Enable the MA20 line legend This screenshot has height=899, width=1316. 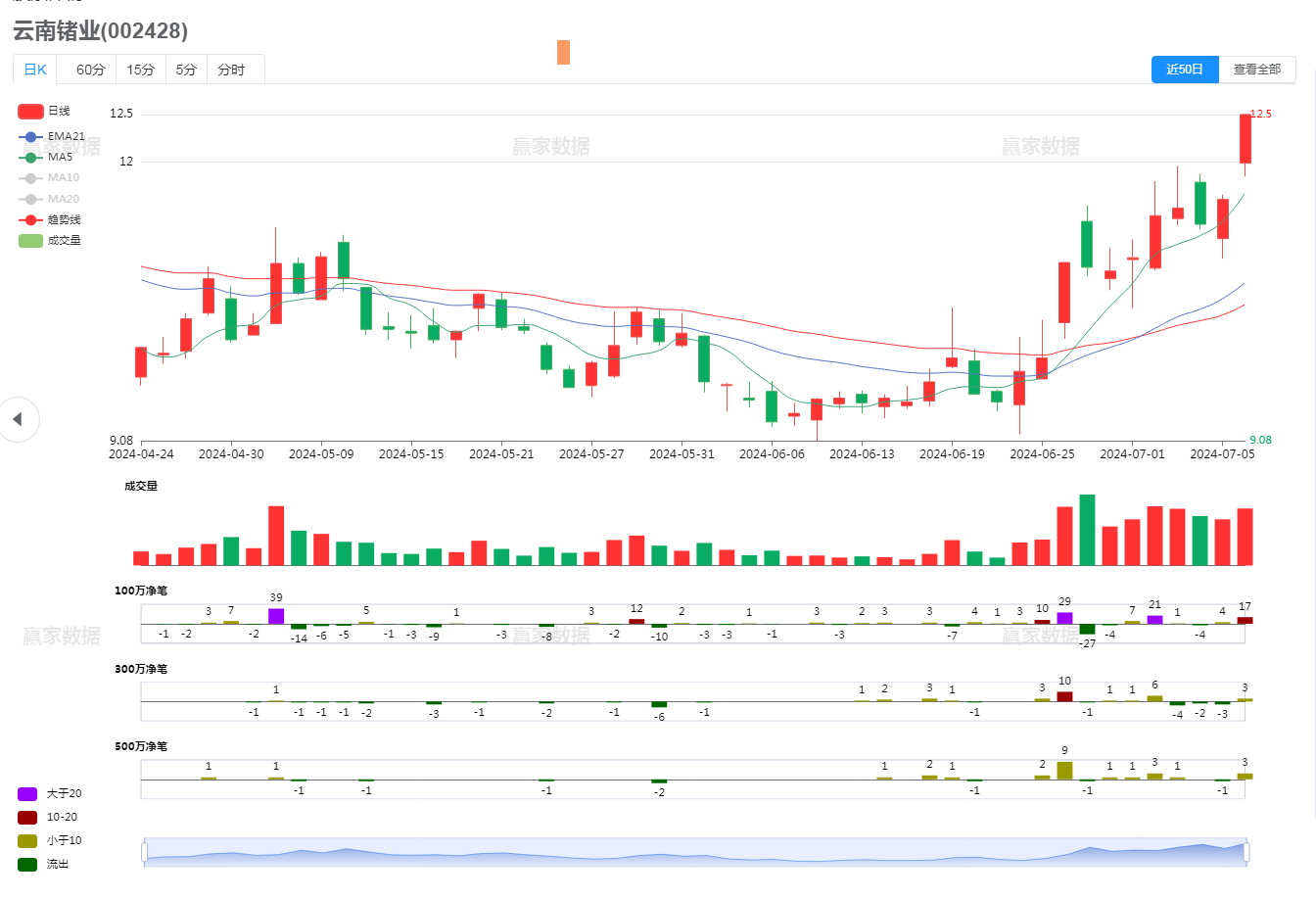pos(49,199)
